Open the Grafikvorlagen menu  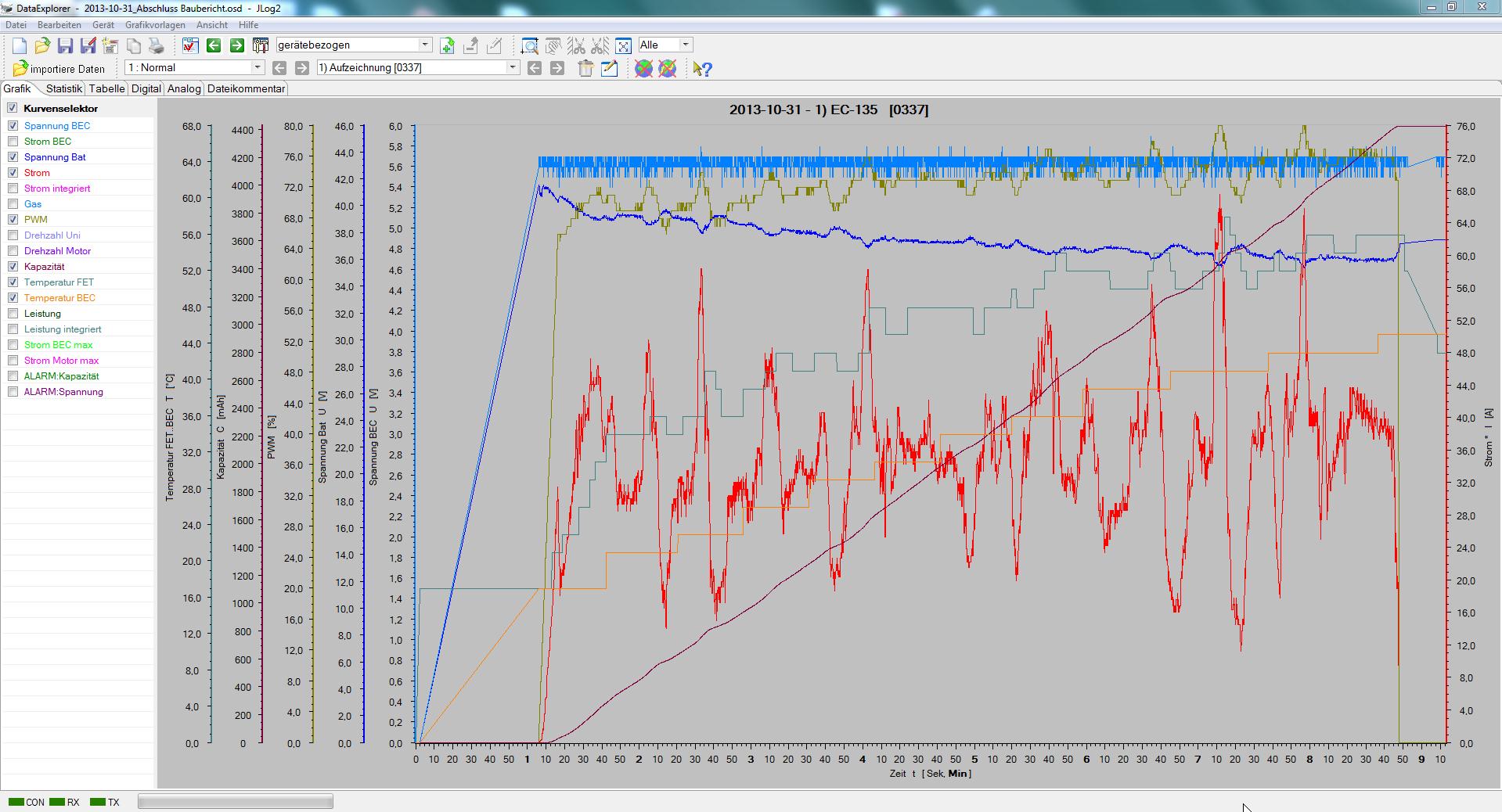tap(156, 25)
